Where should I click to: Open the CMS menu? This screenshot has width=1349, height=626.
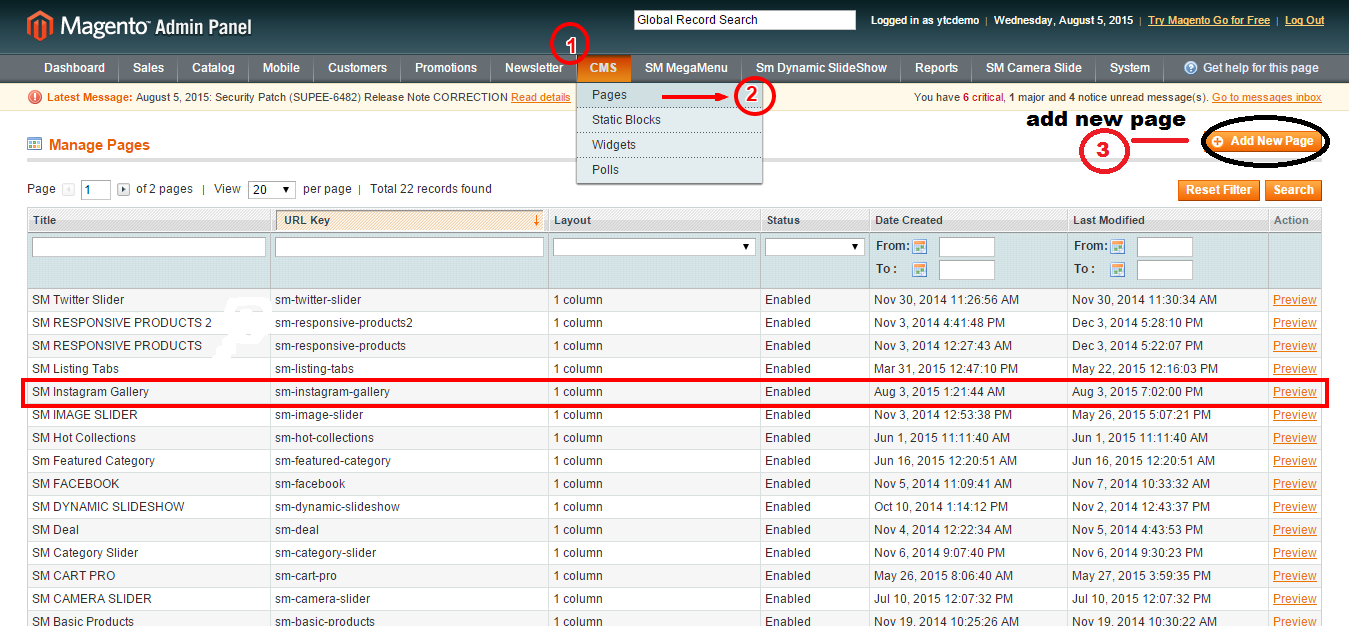[603, 68]
